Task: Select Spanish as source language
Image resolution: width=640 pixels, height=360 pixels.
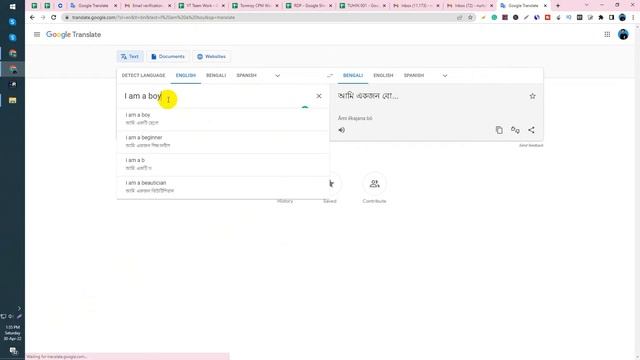Action: (x=246, y=76)
